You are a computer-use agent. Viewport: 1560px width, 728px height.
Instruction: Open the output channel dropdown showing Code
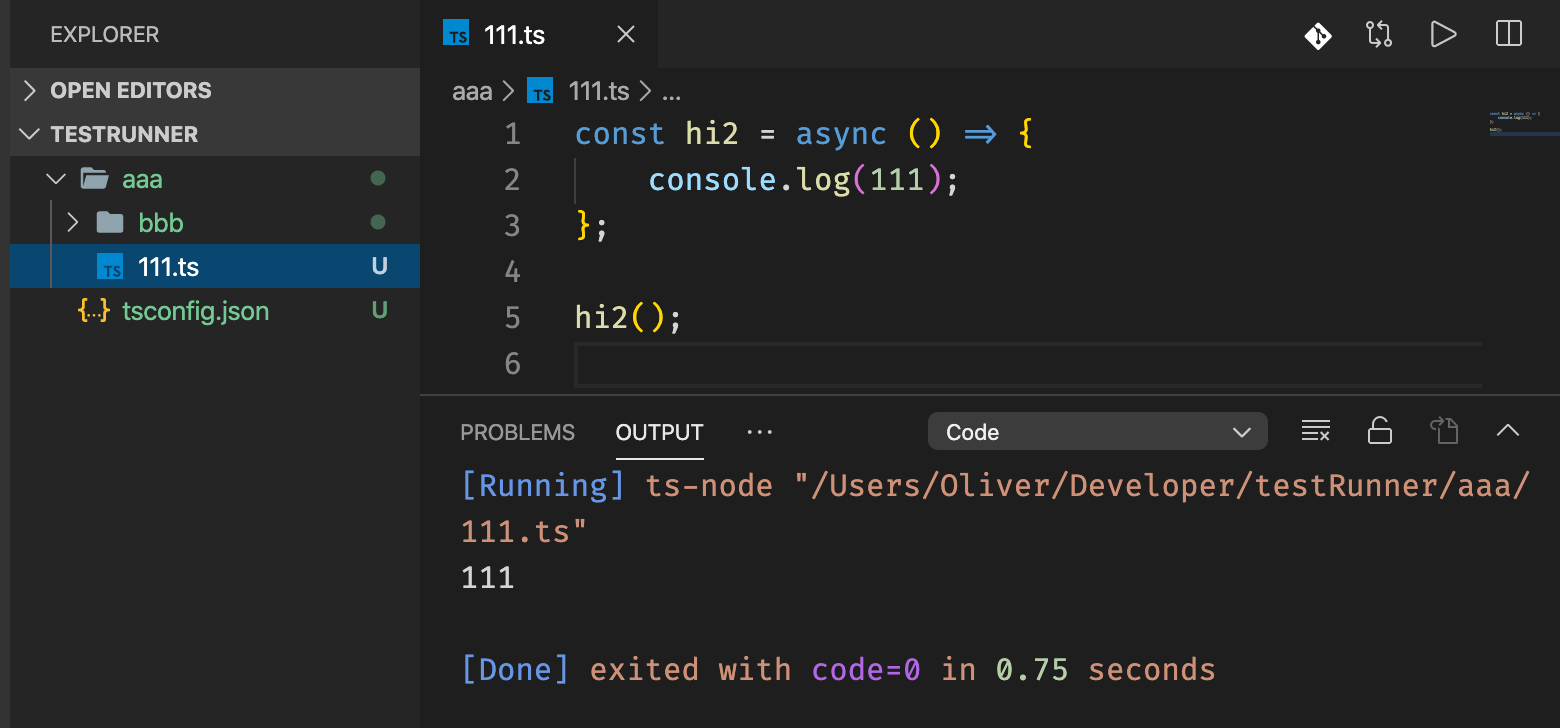point(1097,431)
